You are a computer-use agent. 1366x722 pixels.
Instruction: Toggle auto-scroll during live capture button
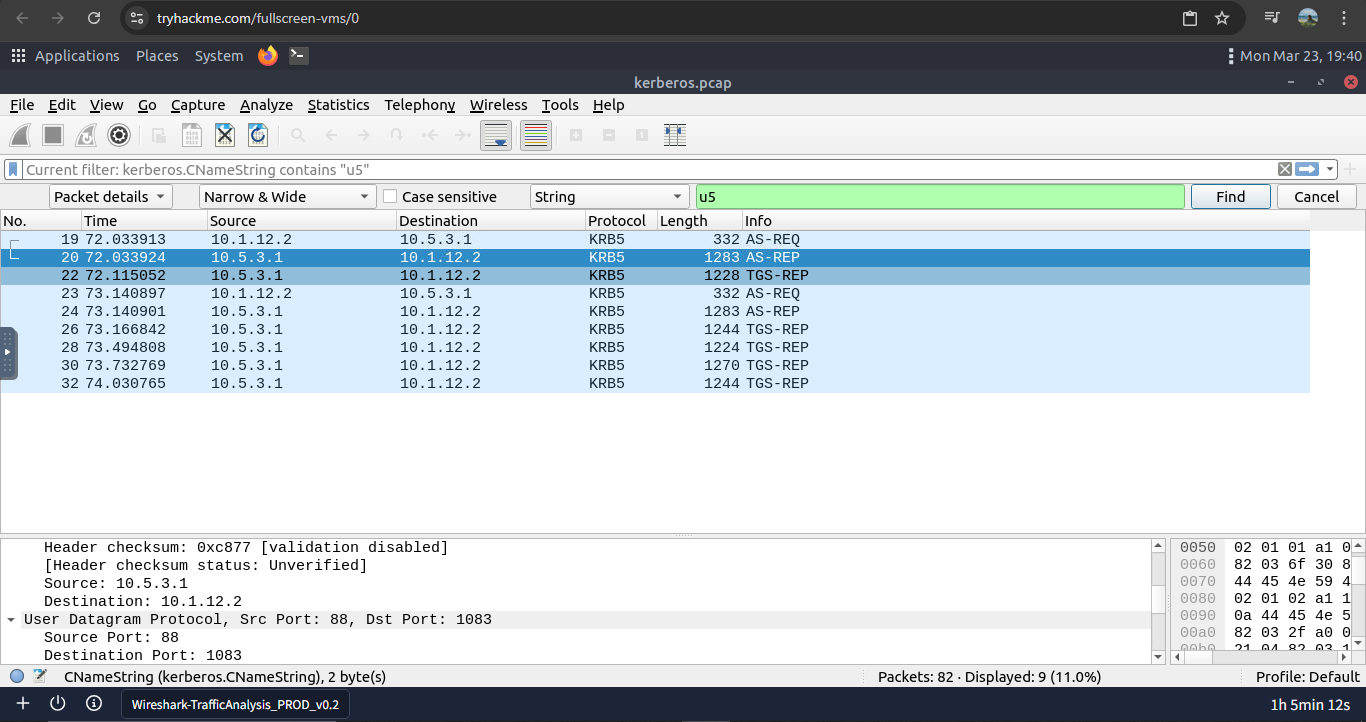(x=497, y=135)
